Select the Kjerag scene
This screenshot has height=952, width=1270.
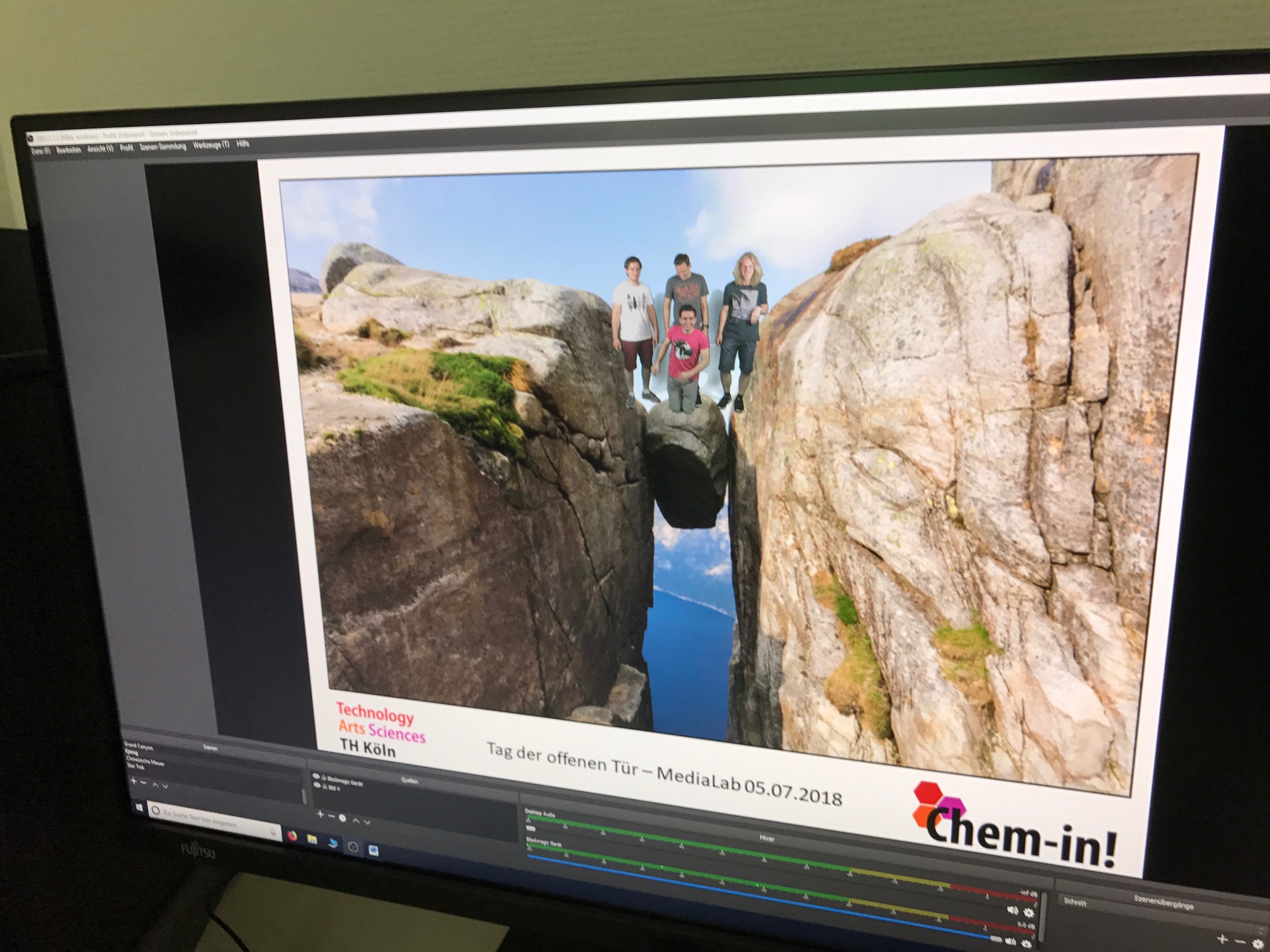131,753
